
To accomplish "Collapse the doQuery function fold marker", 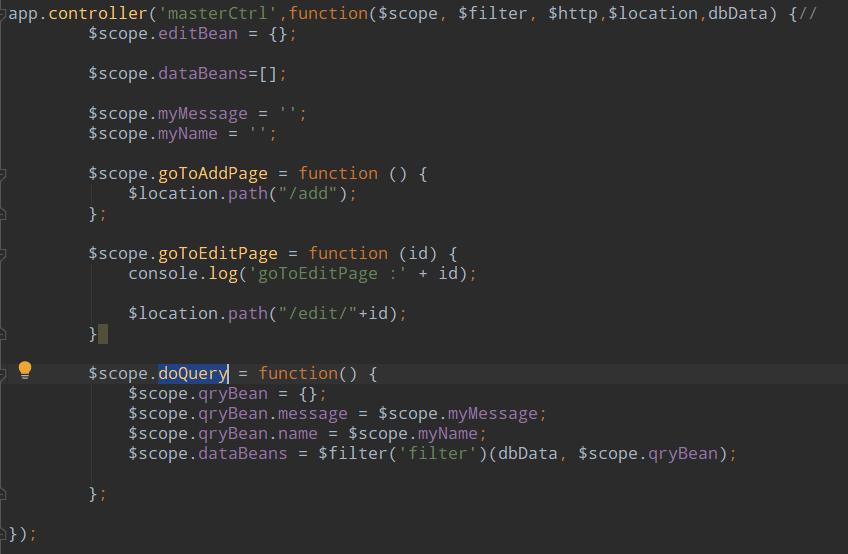I will (2, 374).
